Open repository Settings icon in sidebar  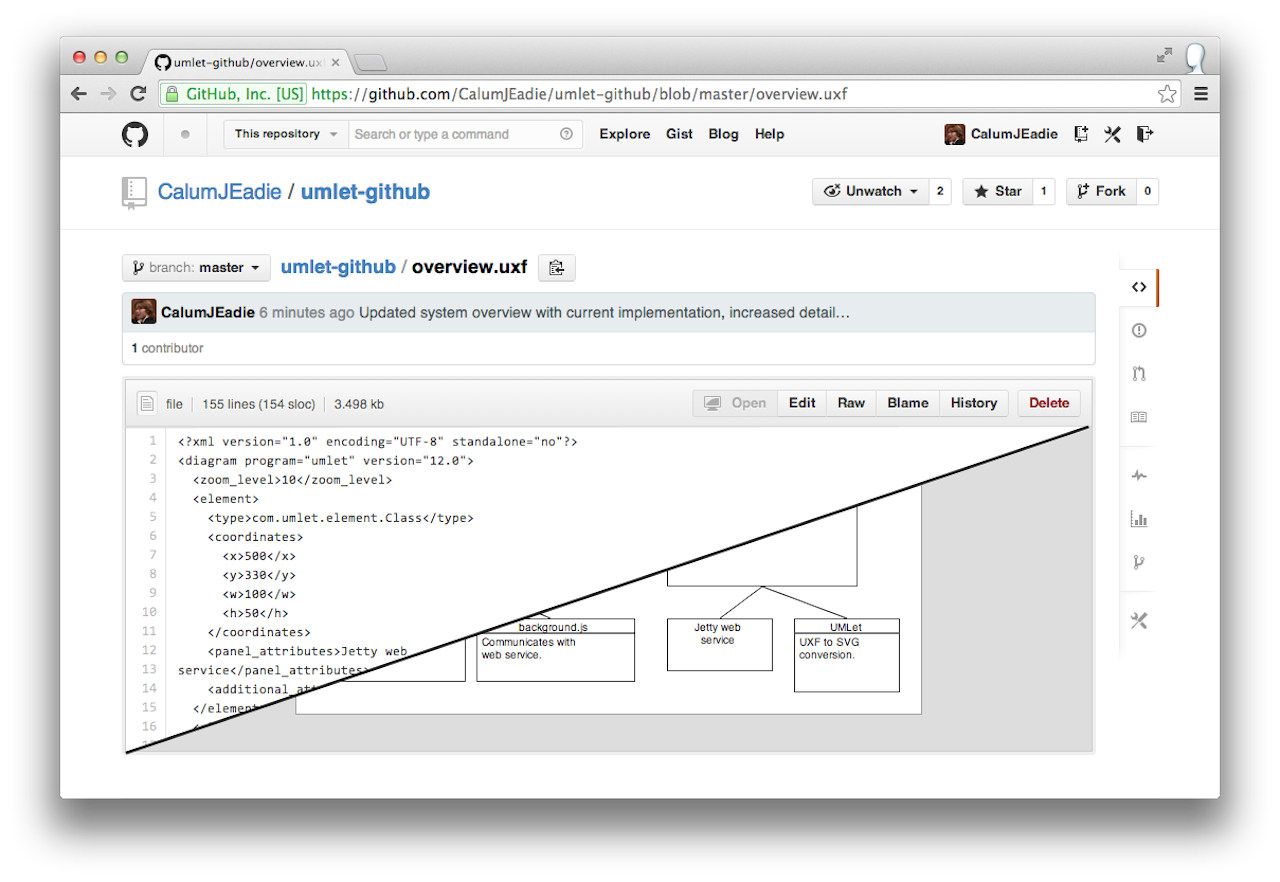[x=1139, y=621]
